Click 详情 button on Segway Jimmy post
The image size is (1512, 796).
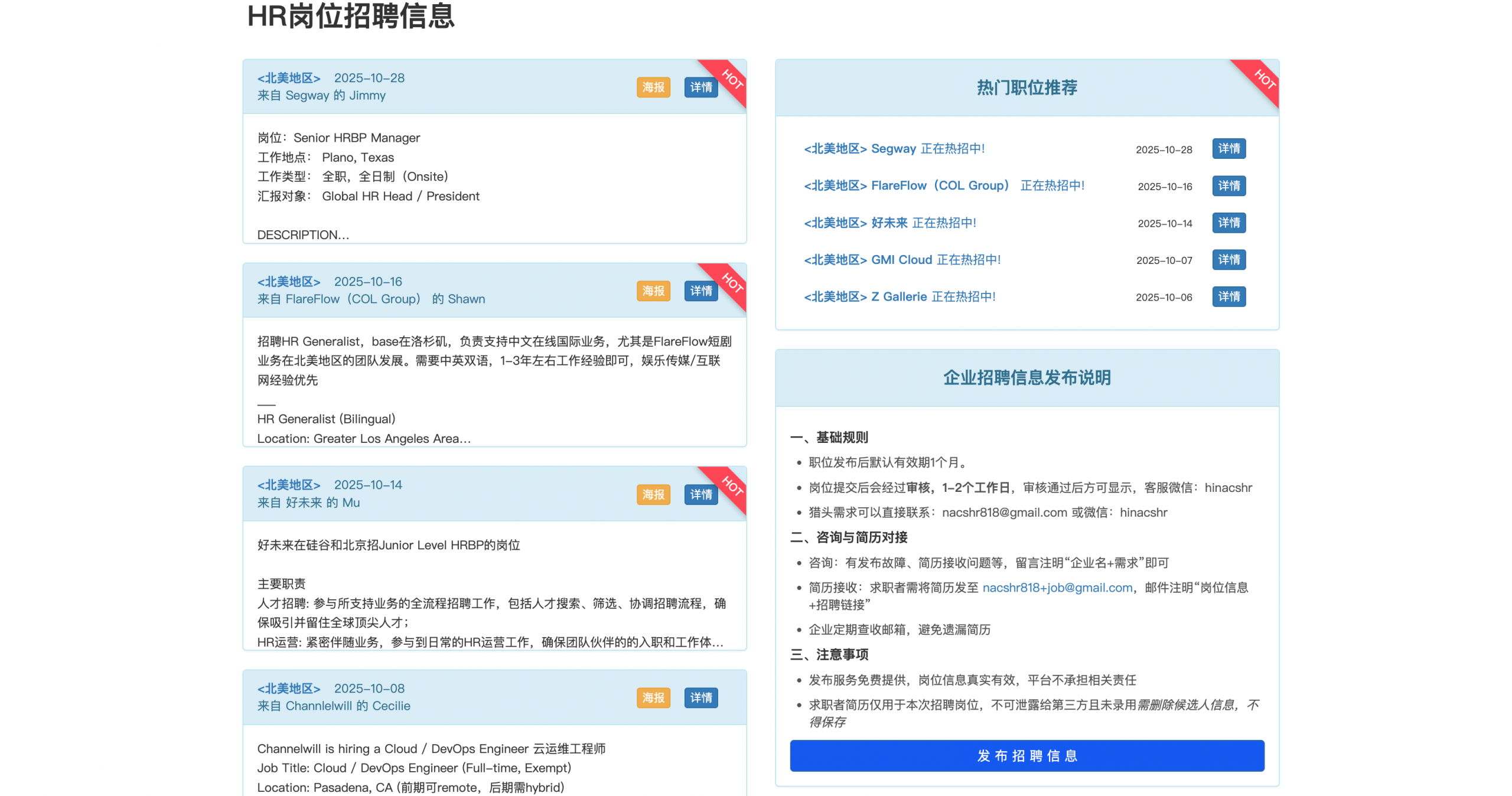coord(700,87)
